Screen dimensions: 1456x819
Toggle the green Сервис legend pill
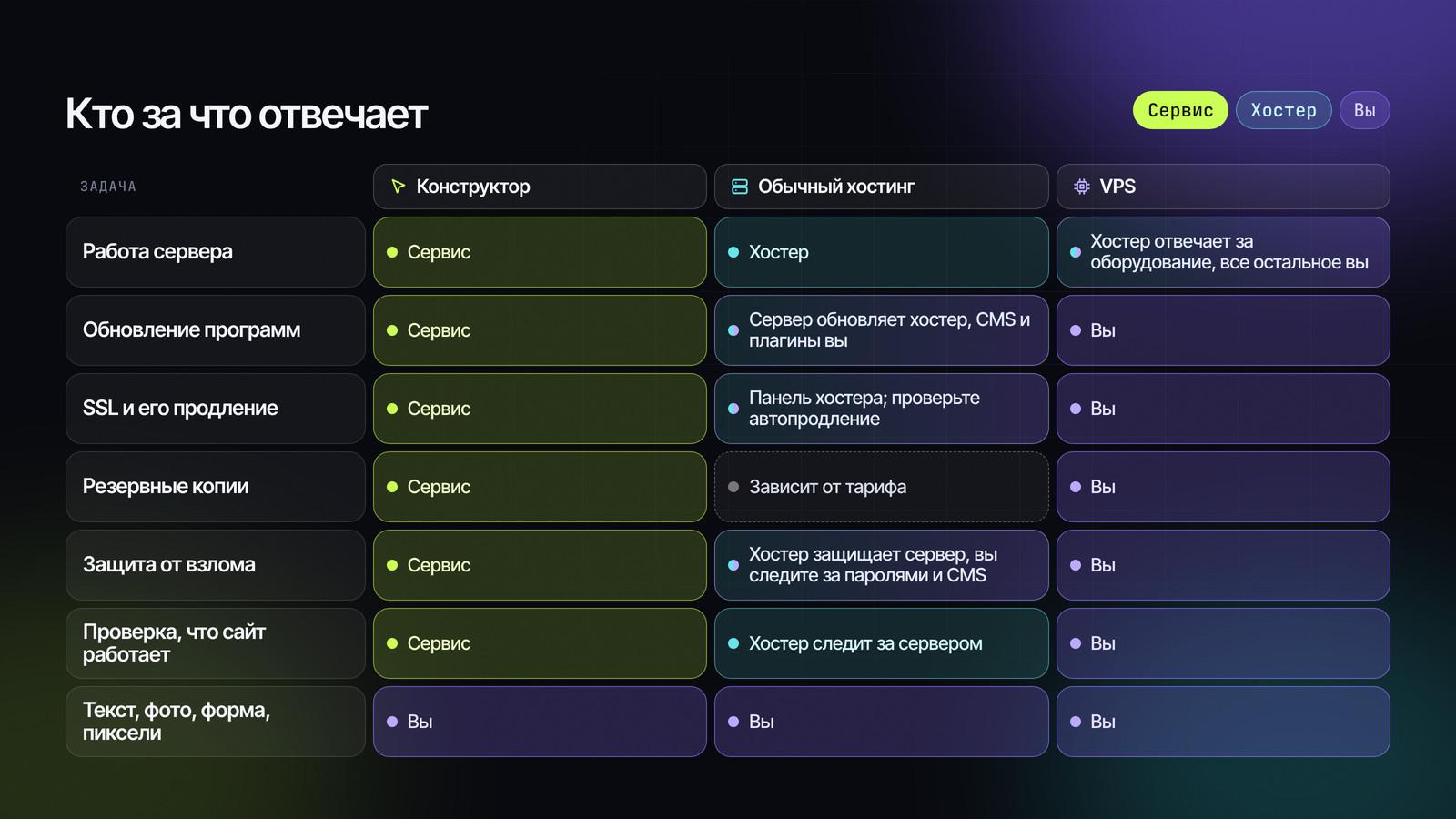(x=1180, y=110)
